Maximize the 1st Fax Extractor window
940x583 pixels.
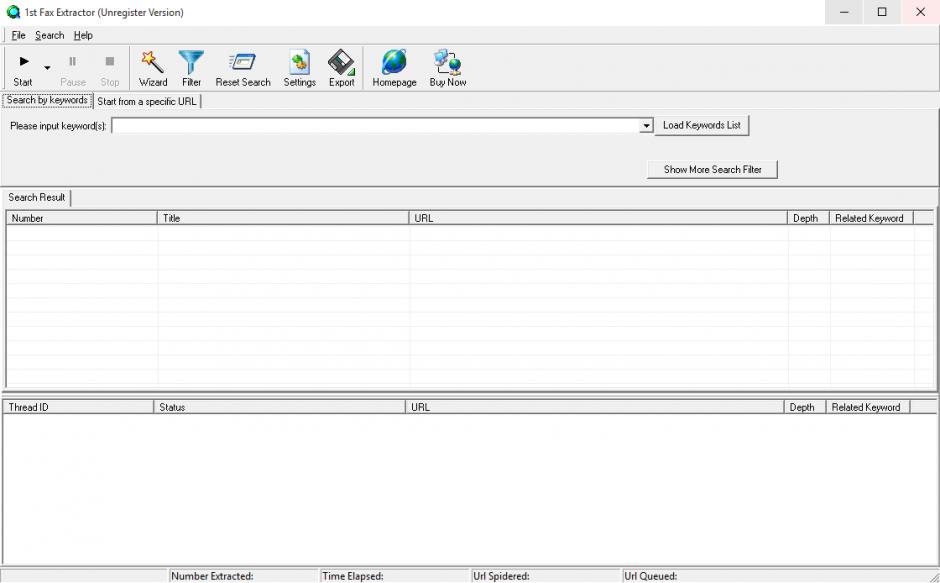click(x=882, y=12)
